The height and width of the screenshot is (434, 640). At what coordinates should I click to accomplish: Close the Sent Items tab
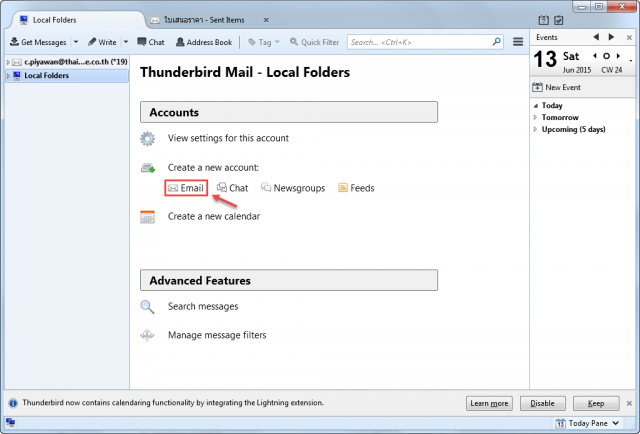(x=266, y=20)
